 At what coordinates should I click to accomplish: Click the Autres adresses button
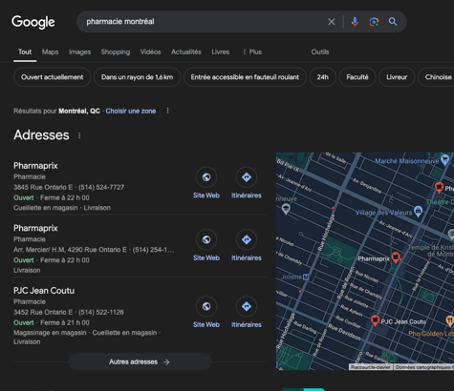(140, 362)
